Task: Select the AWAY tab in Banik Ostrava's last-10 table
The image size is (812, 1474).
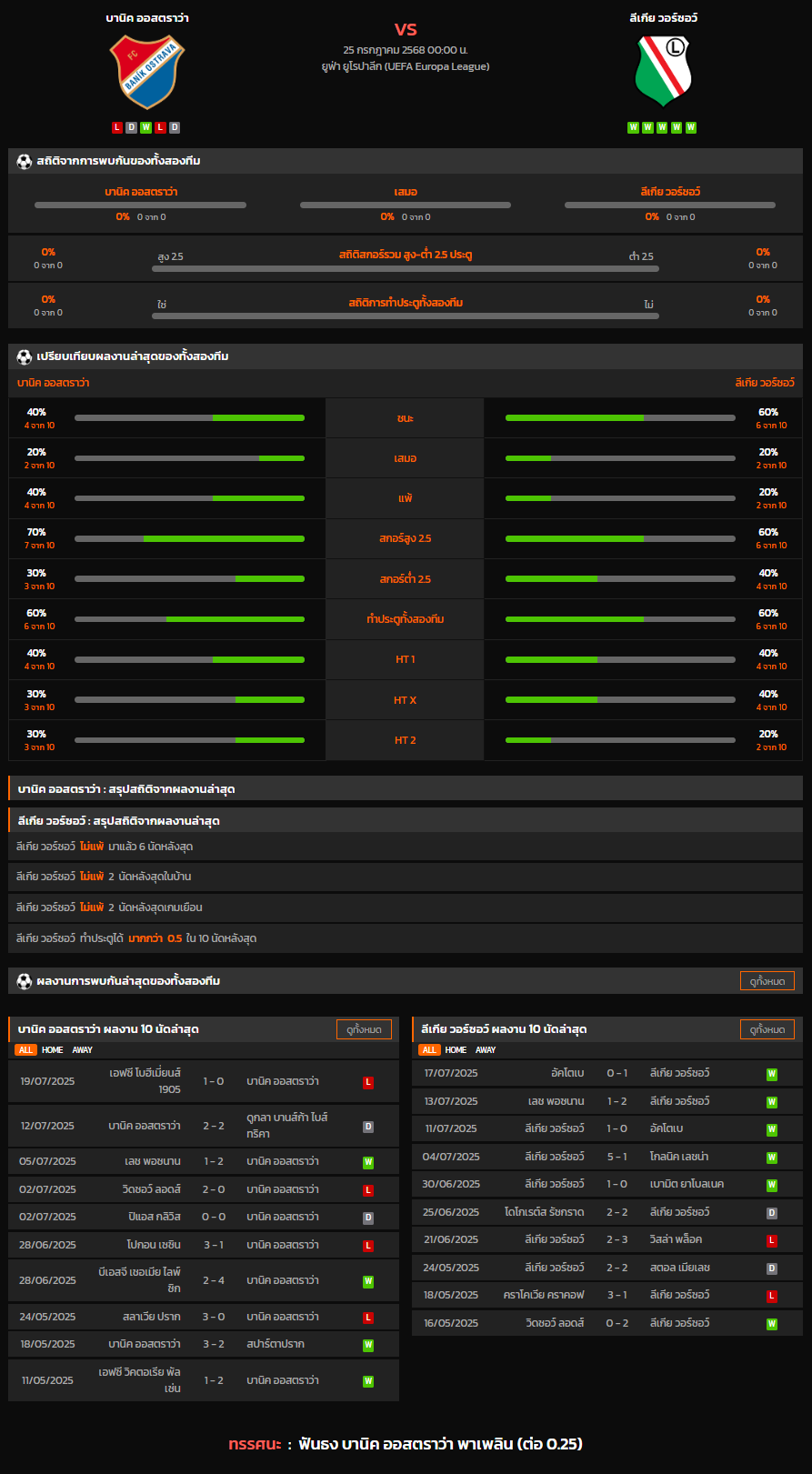Action: coord(83,1050)
